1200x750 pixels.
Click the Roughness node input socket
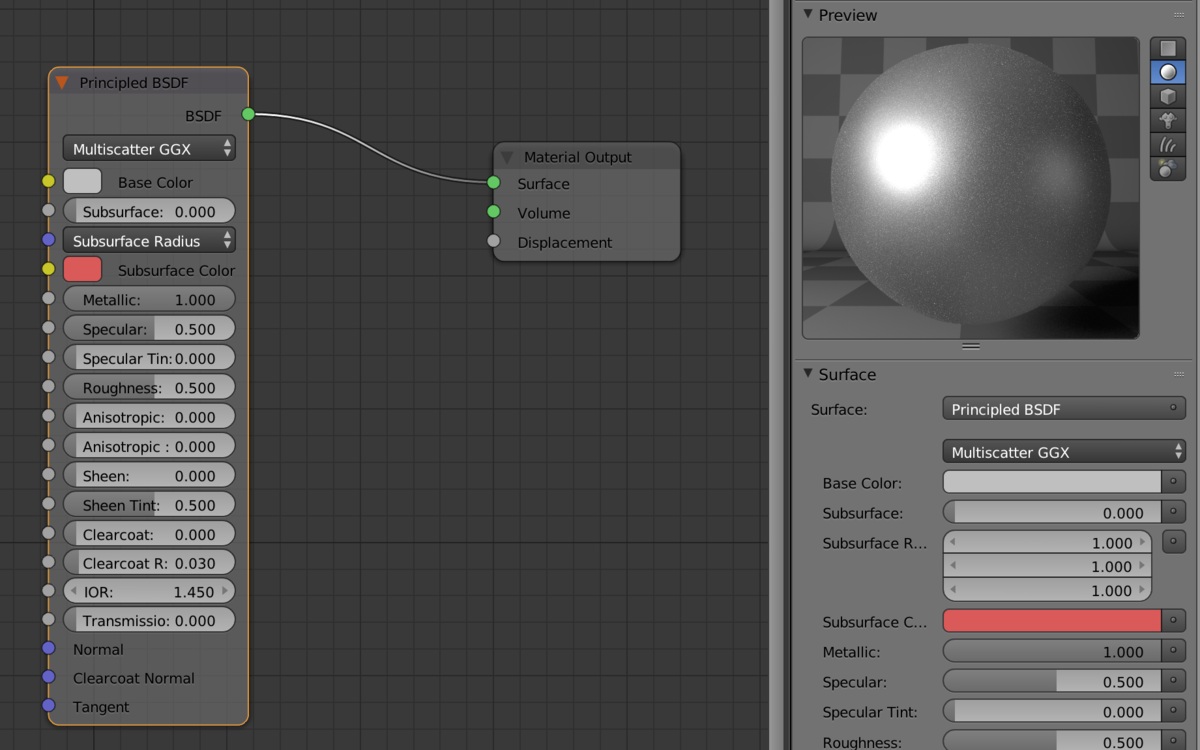48,386
